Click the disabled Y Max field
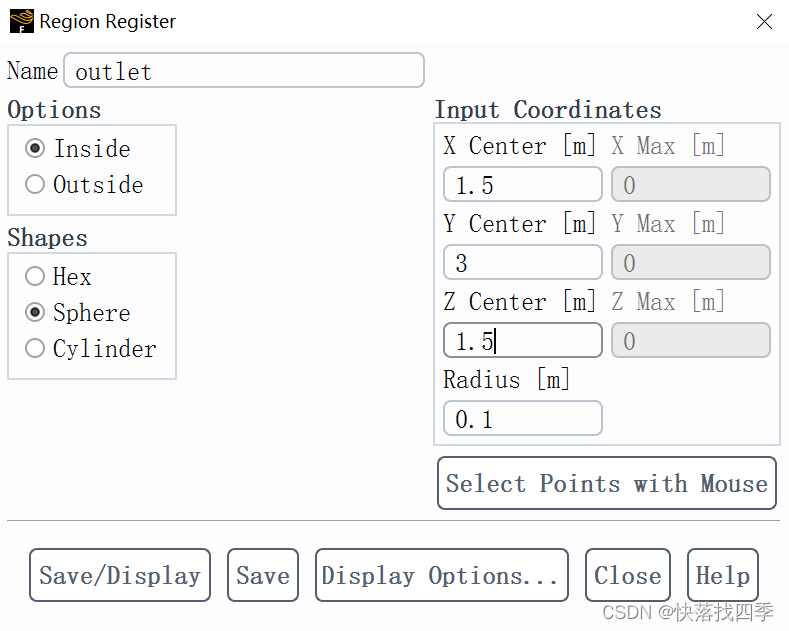The image size is (789, 631). point(691,262)
